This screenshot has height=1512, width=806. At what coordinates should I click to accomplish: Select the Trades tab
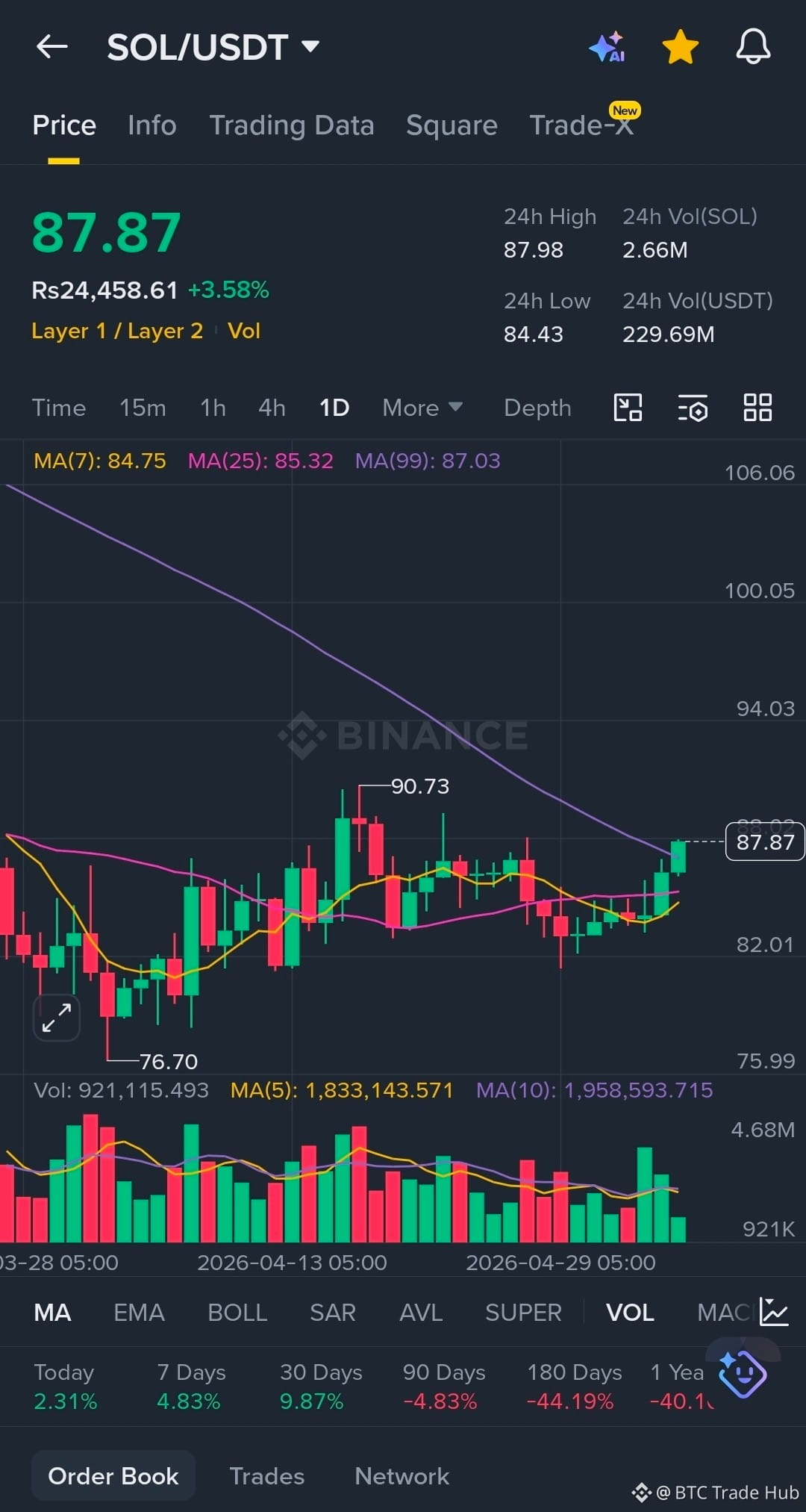click(266, 1476)
